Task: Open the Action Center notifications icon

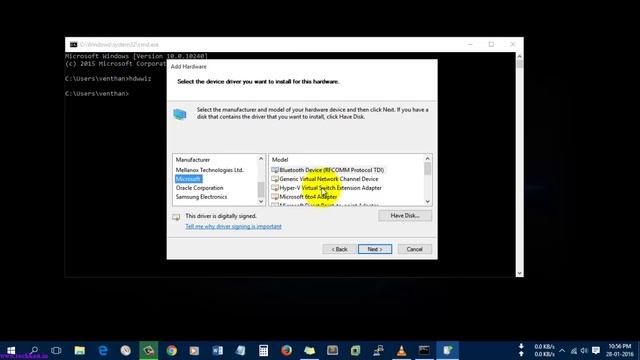Action: tap(596, 351)
